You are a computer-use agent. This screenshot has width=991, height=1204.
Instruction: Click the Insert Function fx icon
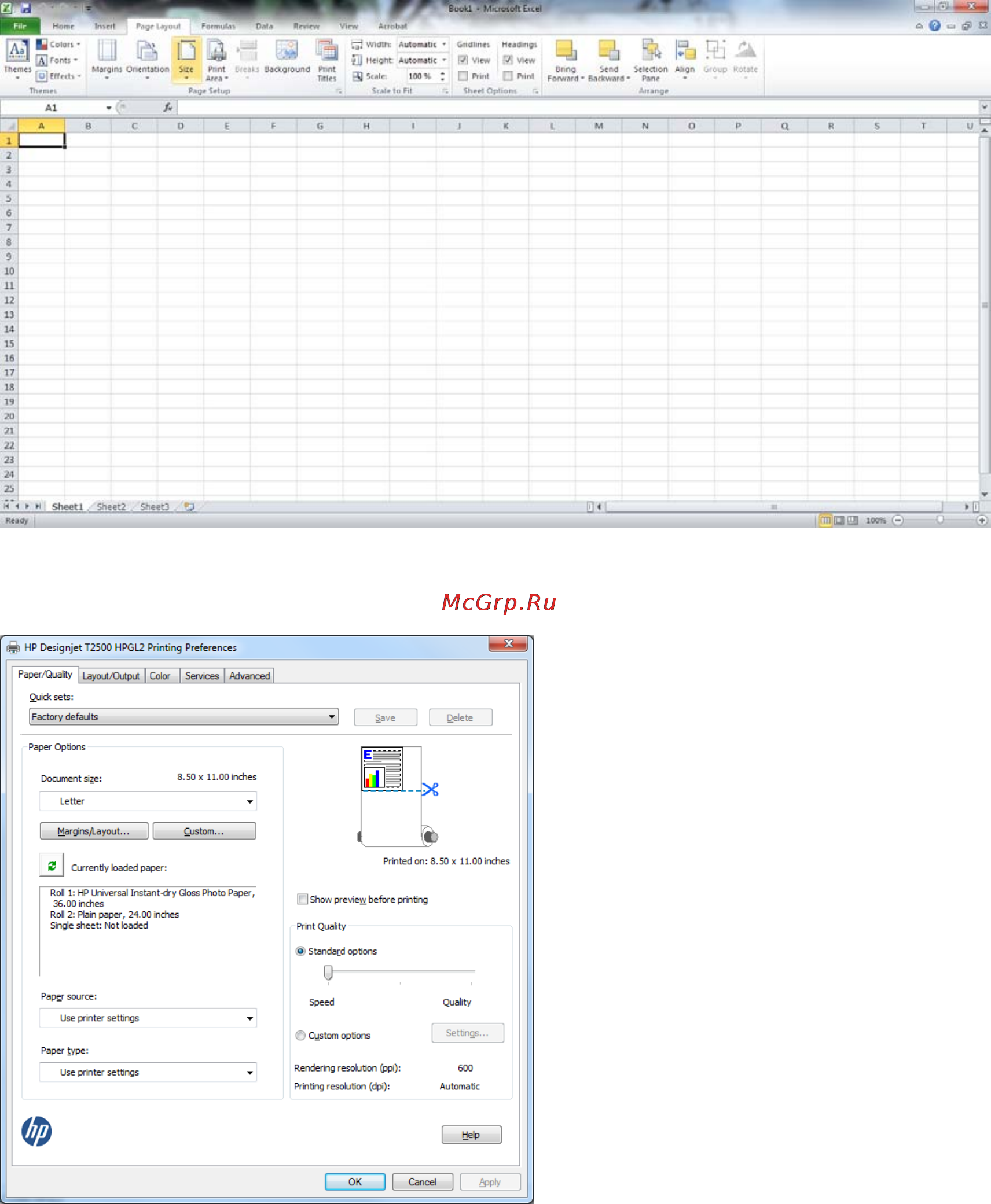click(167, 107)
